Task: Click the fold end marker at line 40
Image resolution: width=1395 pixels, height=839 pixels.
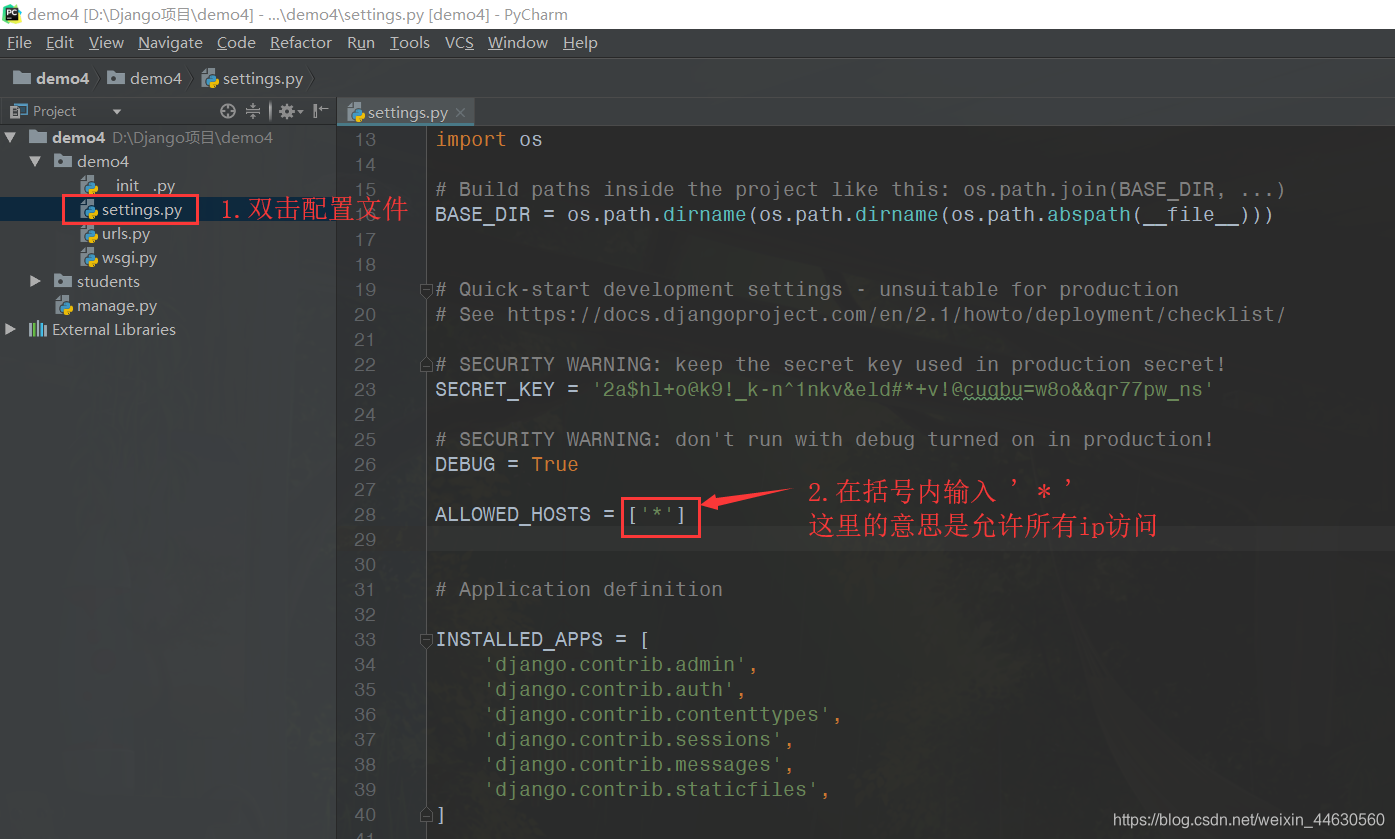Action: click(x=427, y=814)
